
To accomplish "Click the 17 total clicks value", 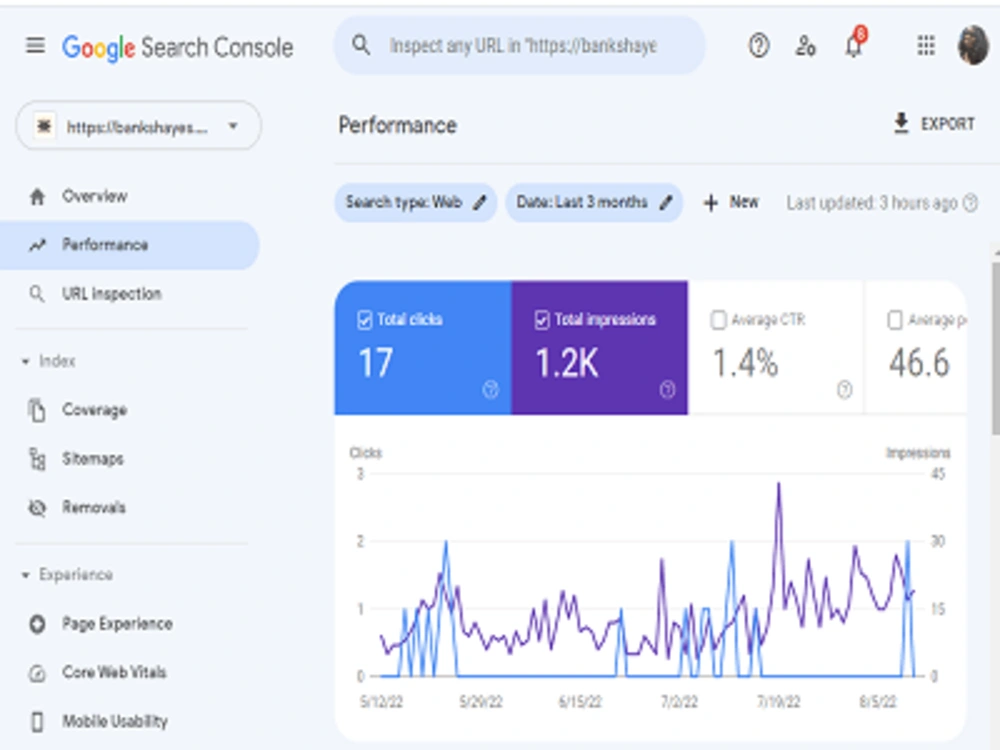I will pyautogui.click(x=375, y=364).
